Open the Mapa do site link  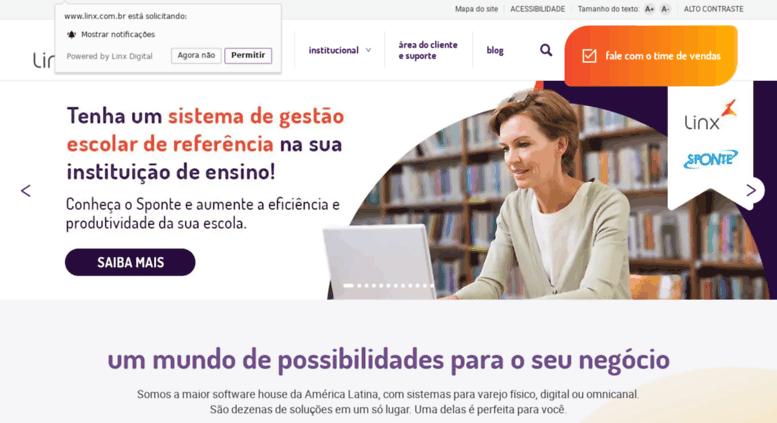coord(476,9)
